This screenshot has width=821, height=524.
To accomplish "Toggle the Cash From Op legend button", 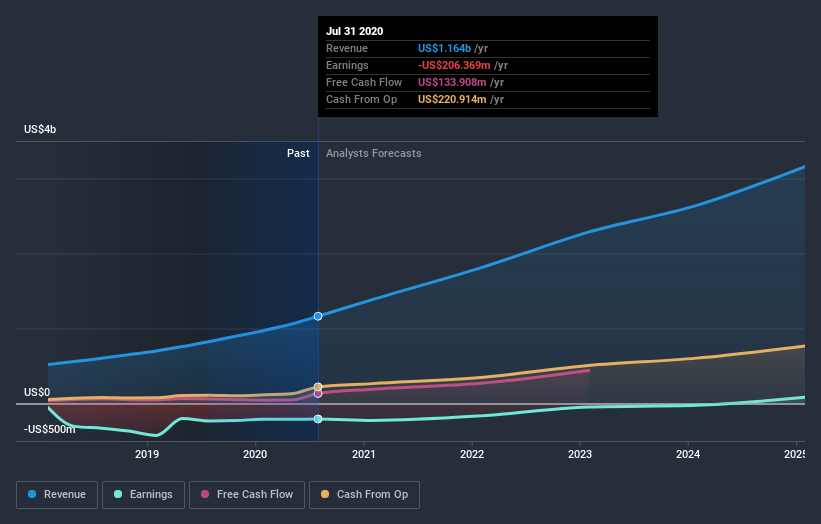I will (x=364, y=495).
